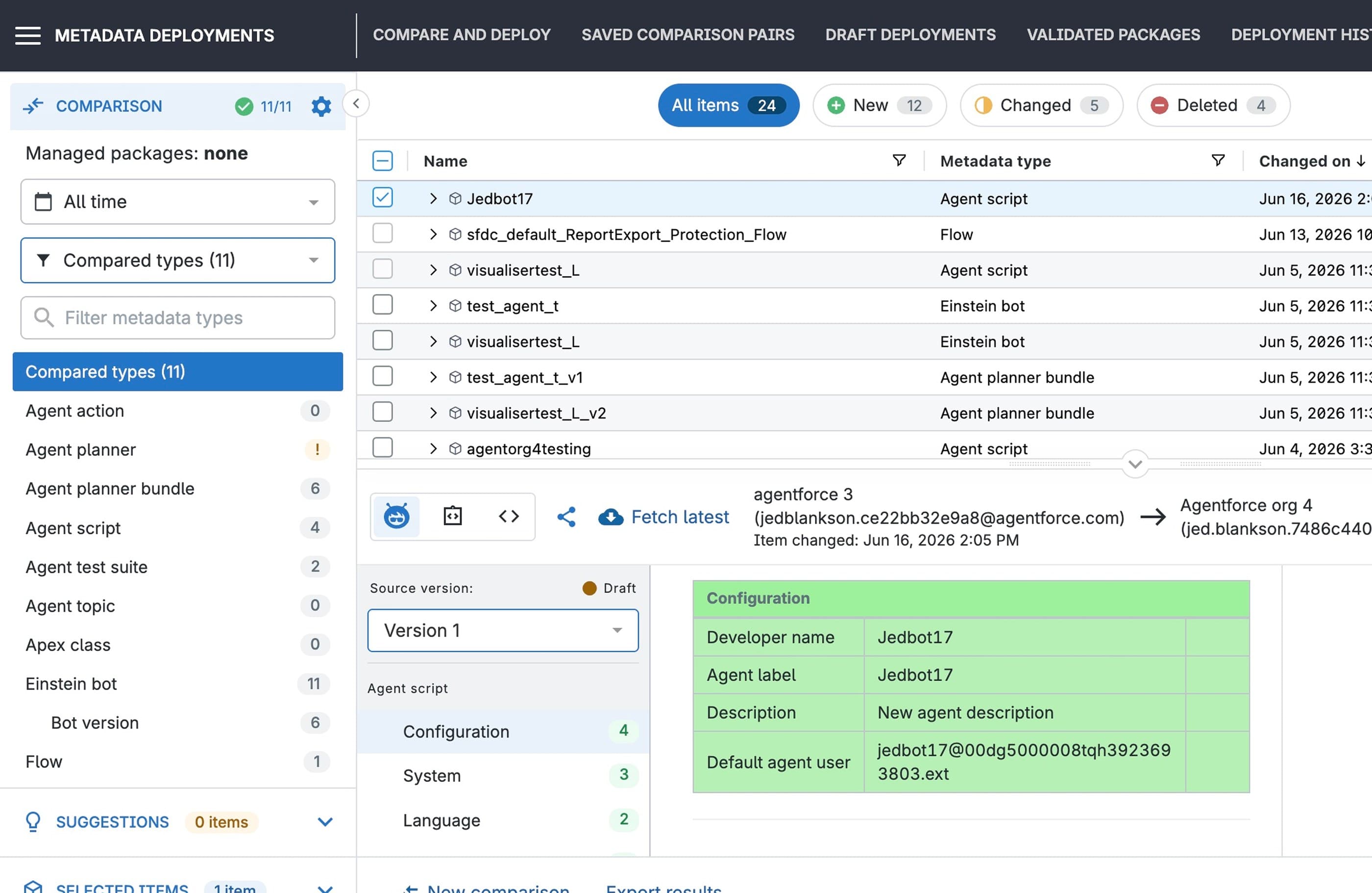Check the visualisertest_L_v2 row checkbox
Image resolution: width=1372 pixels, height=893 pixels.
382,412
